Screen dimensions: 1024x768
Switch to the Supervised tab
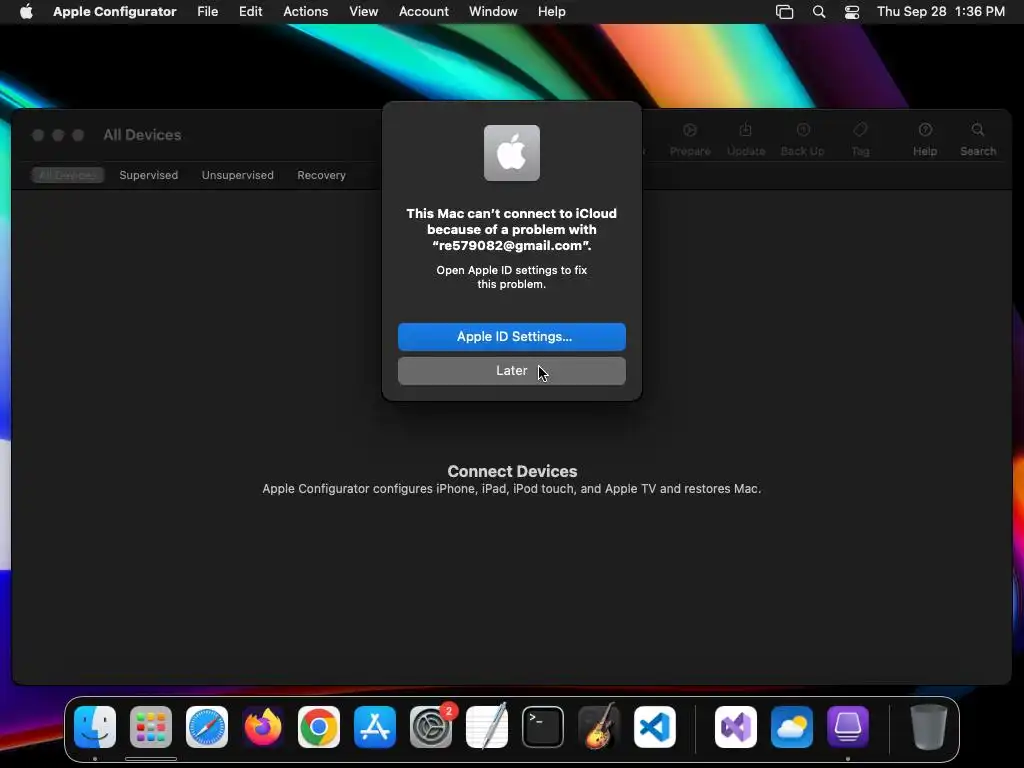(x=148, y=175)
